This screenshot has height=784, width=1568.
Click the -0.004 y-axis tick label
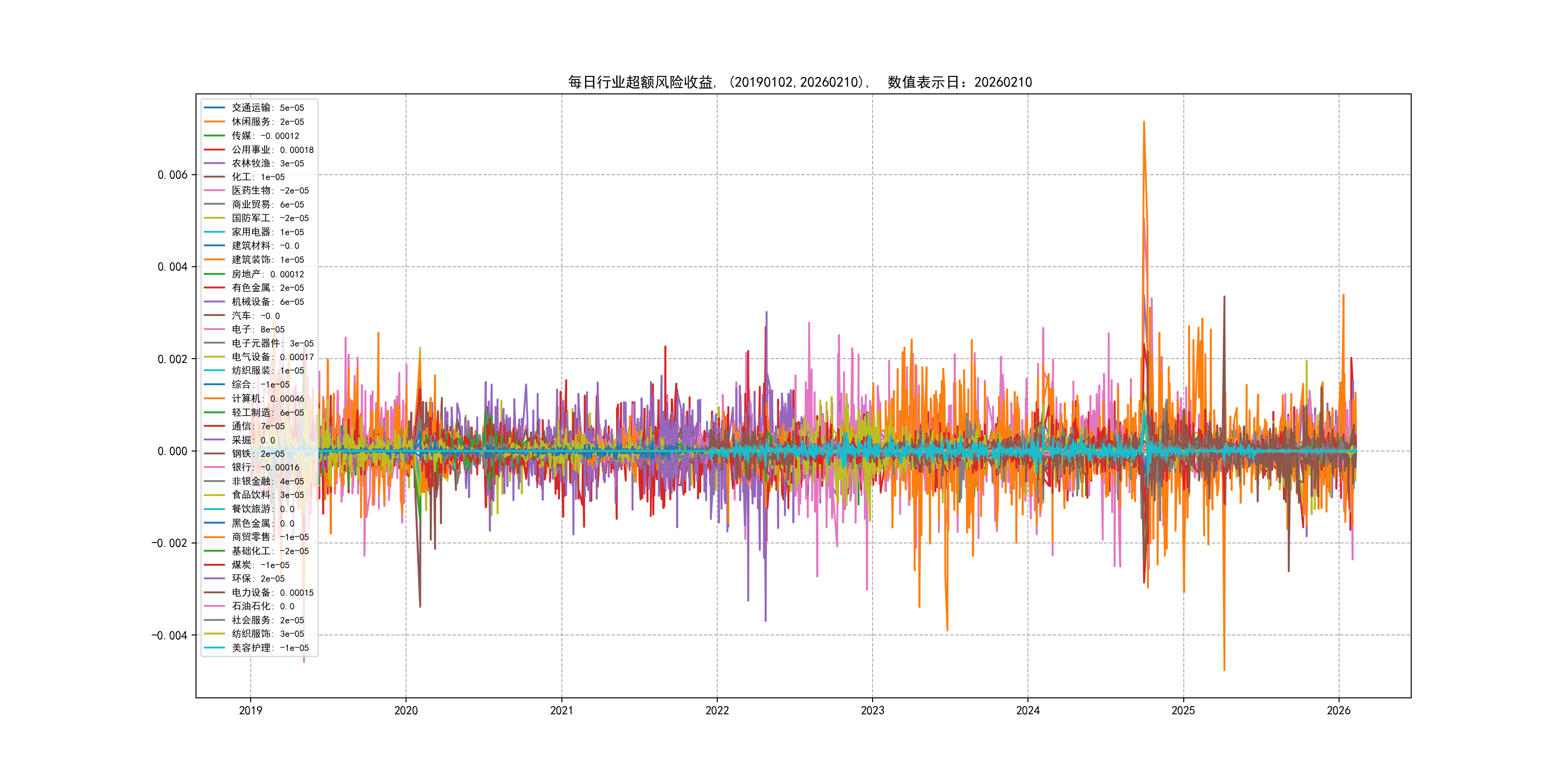point(169,635)
